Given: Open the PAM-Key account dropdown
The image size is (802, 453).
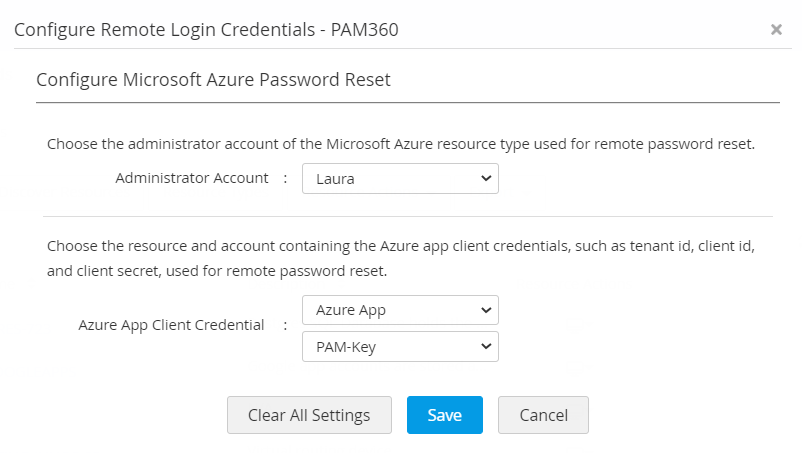Looking at the screenshot, I should tap(399, 346).
